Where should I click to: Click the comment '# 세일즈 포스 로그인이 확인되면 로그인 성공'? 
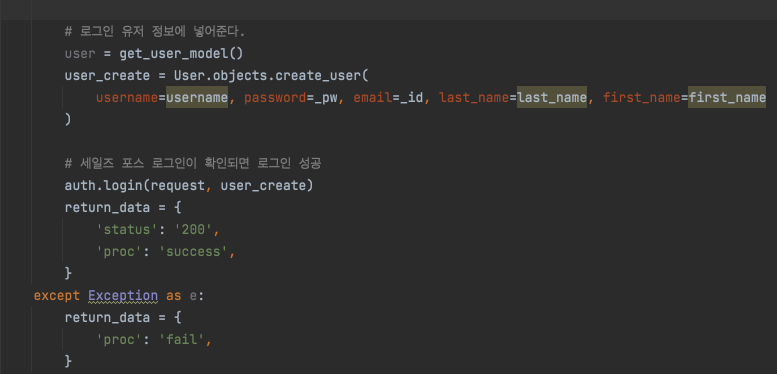click(193, 163)
